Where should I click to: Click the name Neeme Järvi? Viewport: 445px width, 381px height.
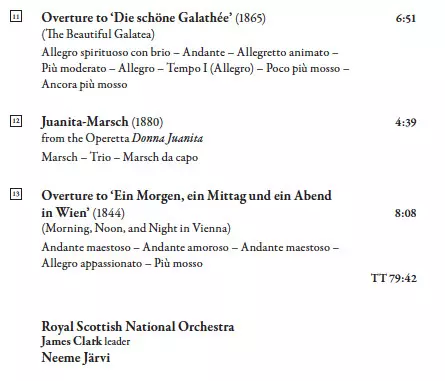pos(76,358)
